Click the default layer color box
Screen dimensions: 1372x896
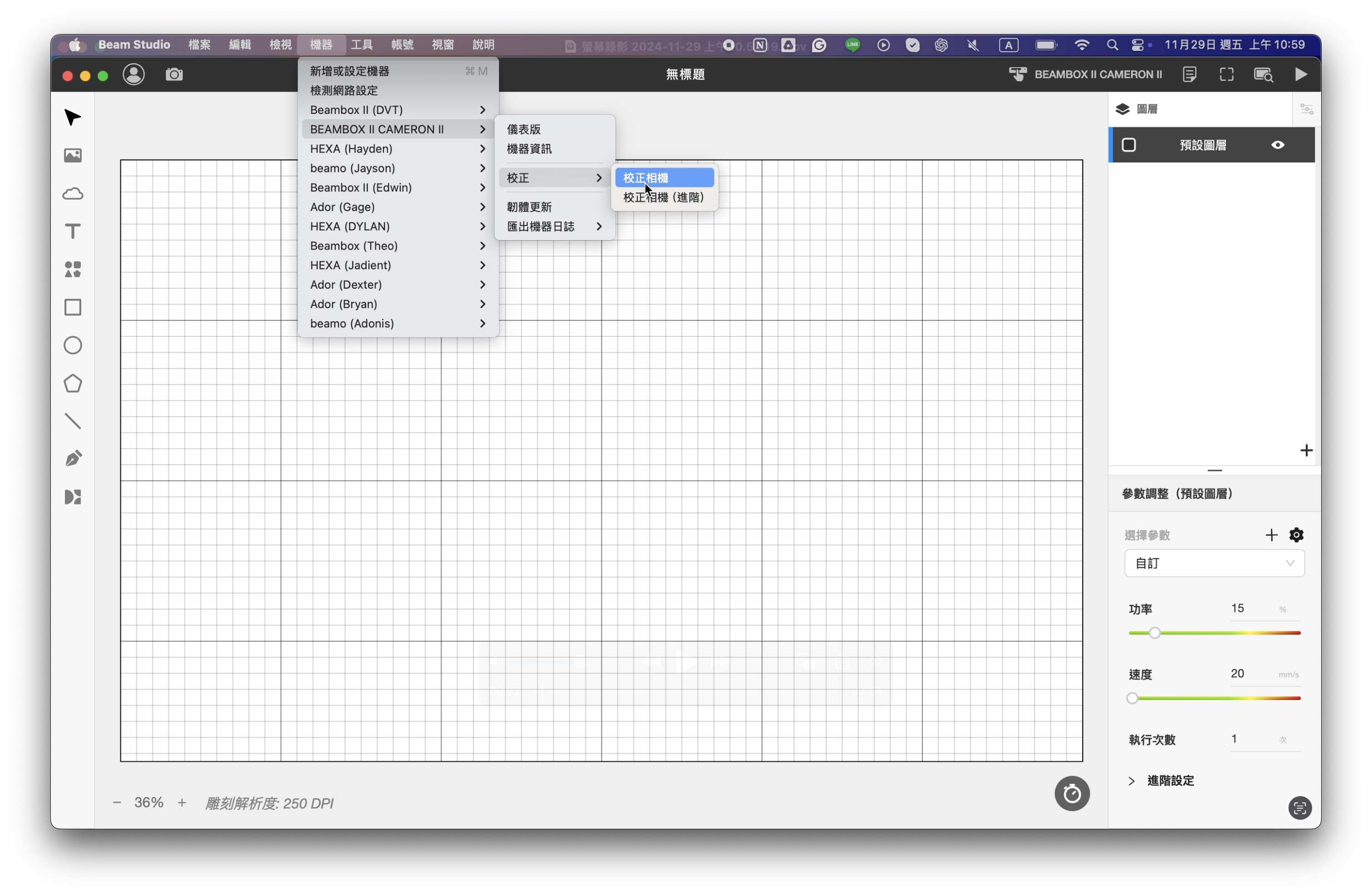(1129, 145)
